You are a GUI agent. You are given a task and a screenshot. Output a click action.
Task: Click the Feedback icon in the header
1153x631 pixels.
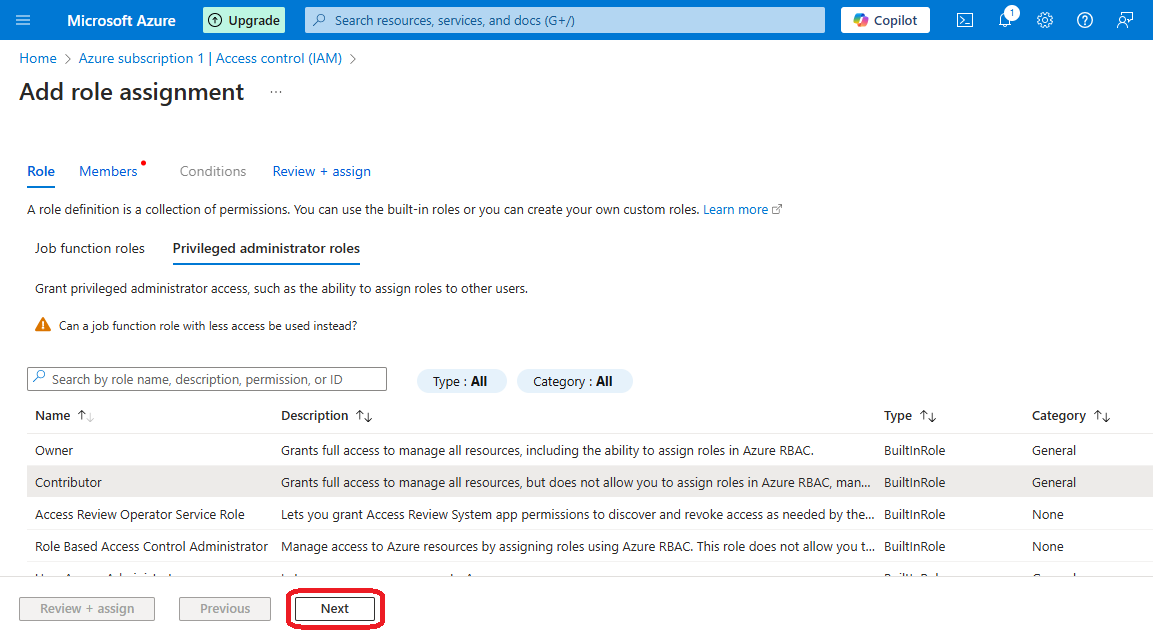click(x=1125, y=20)
